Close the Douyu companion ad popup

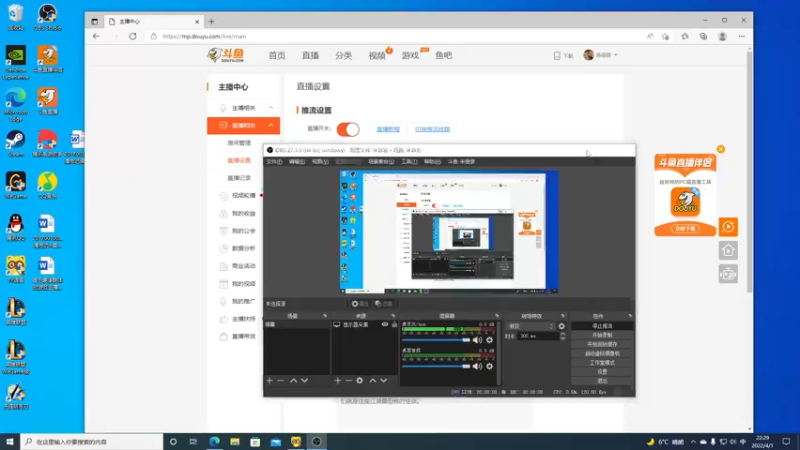coord(720,149)
